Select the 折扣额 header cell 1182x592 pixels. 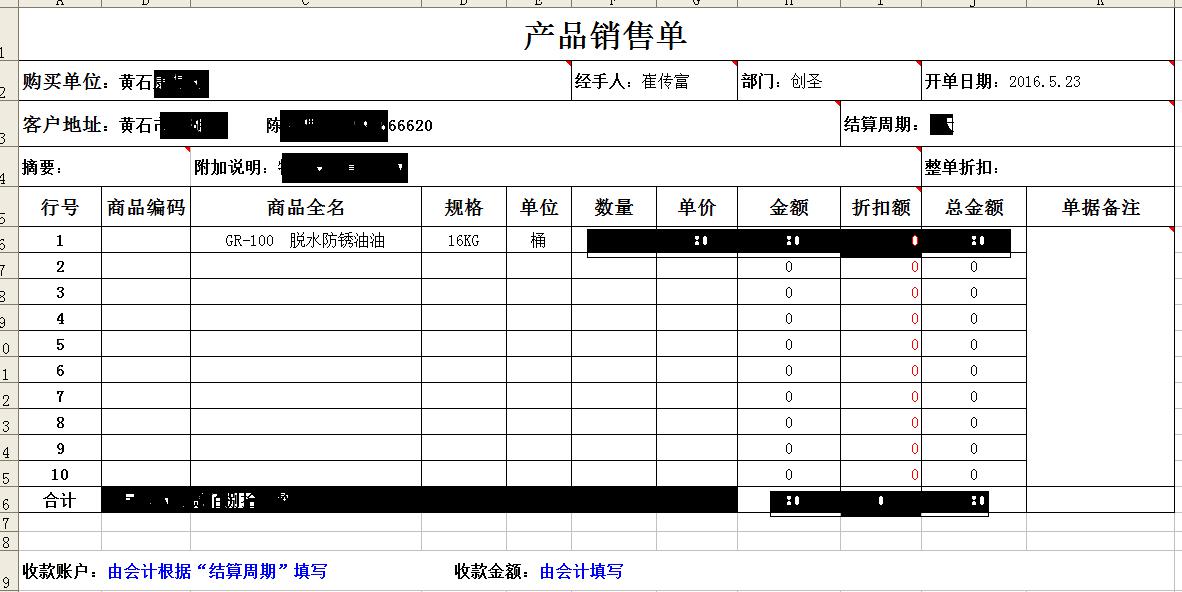coord(880,208)
